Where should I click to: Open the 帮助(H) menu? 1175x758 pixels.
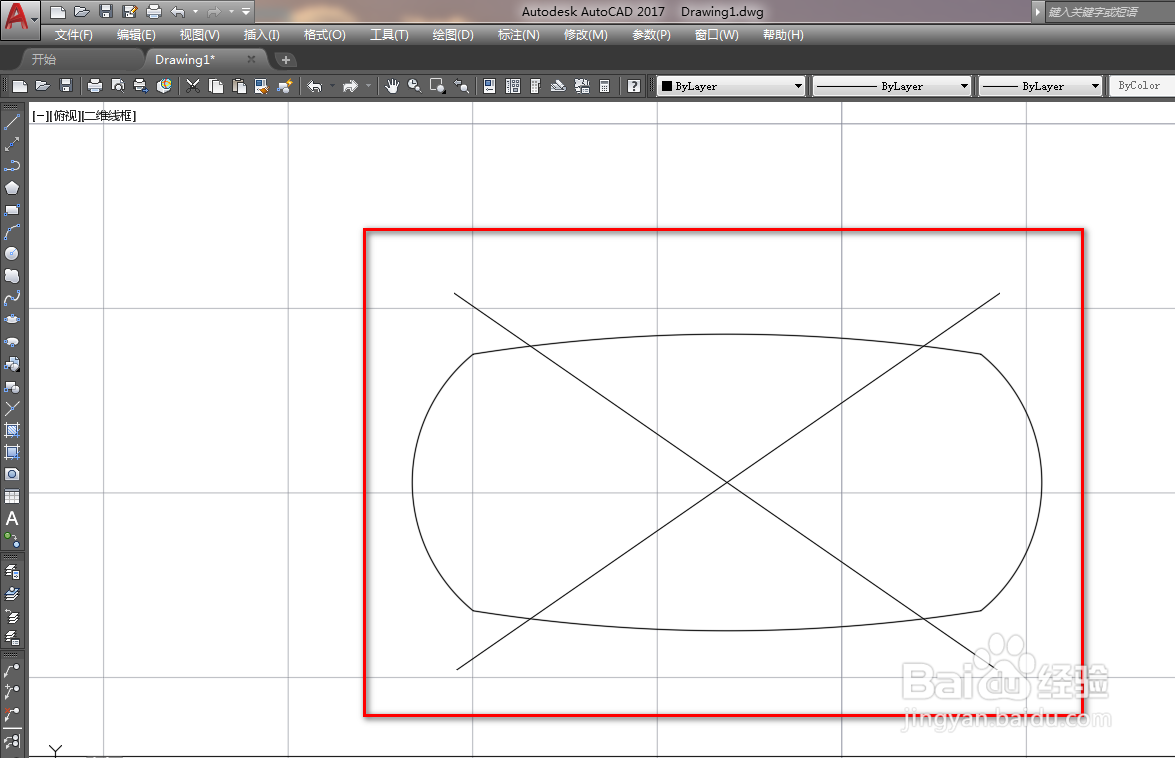click(x=783, y=34)
